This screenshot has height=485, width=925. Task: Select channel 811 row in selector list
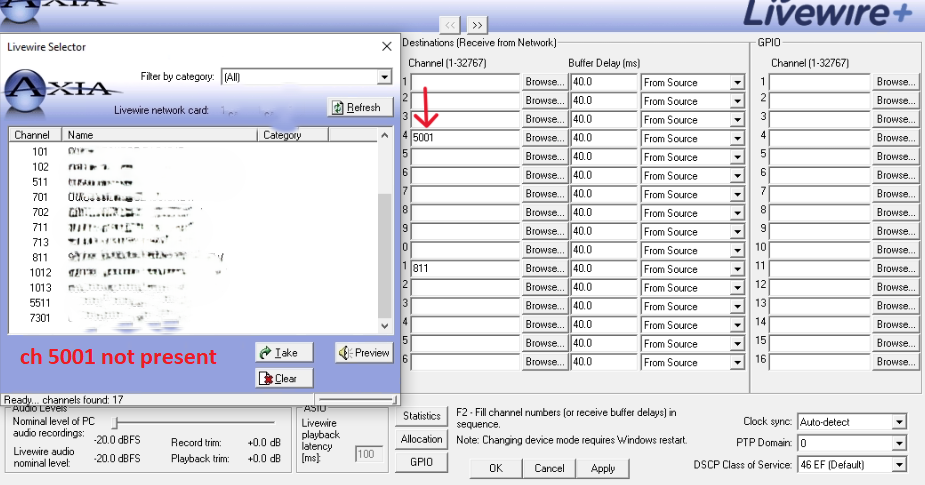coord(193,257)
